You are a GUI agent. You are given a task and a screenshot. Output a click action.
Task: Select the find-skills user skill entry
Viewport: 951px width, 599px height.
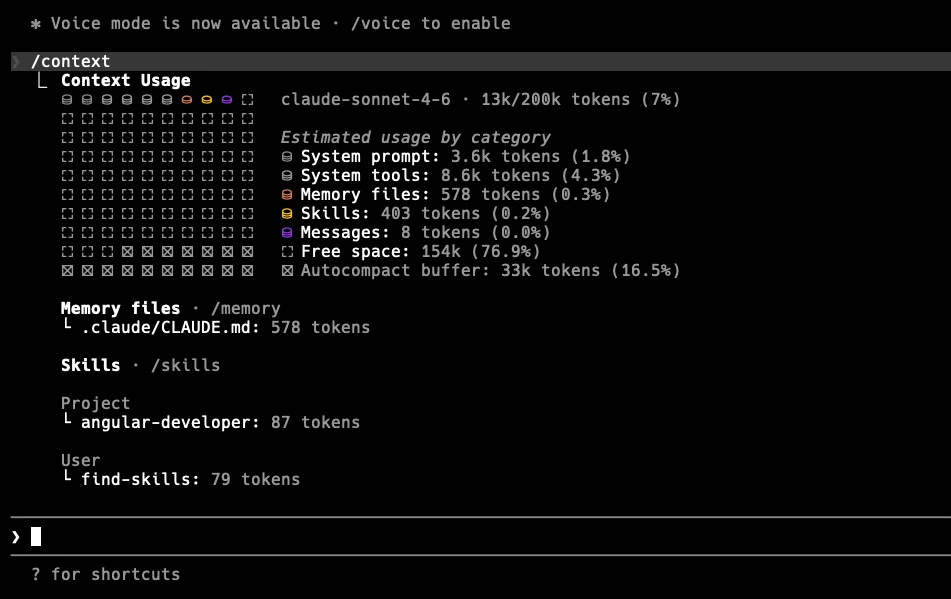(140, 480)
